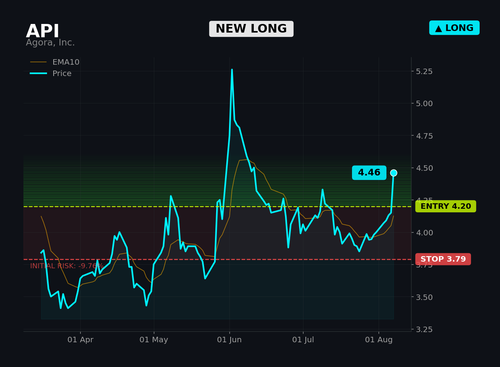Click the last price marker dot
Image resolution: width=500 pixels, height=367 pixels.
pos(394,173)
